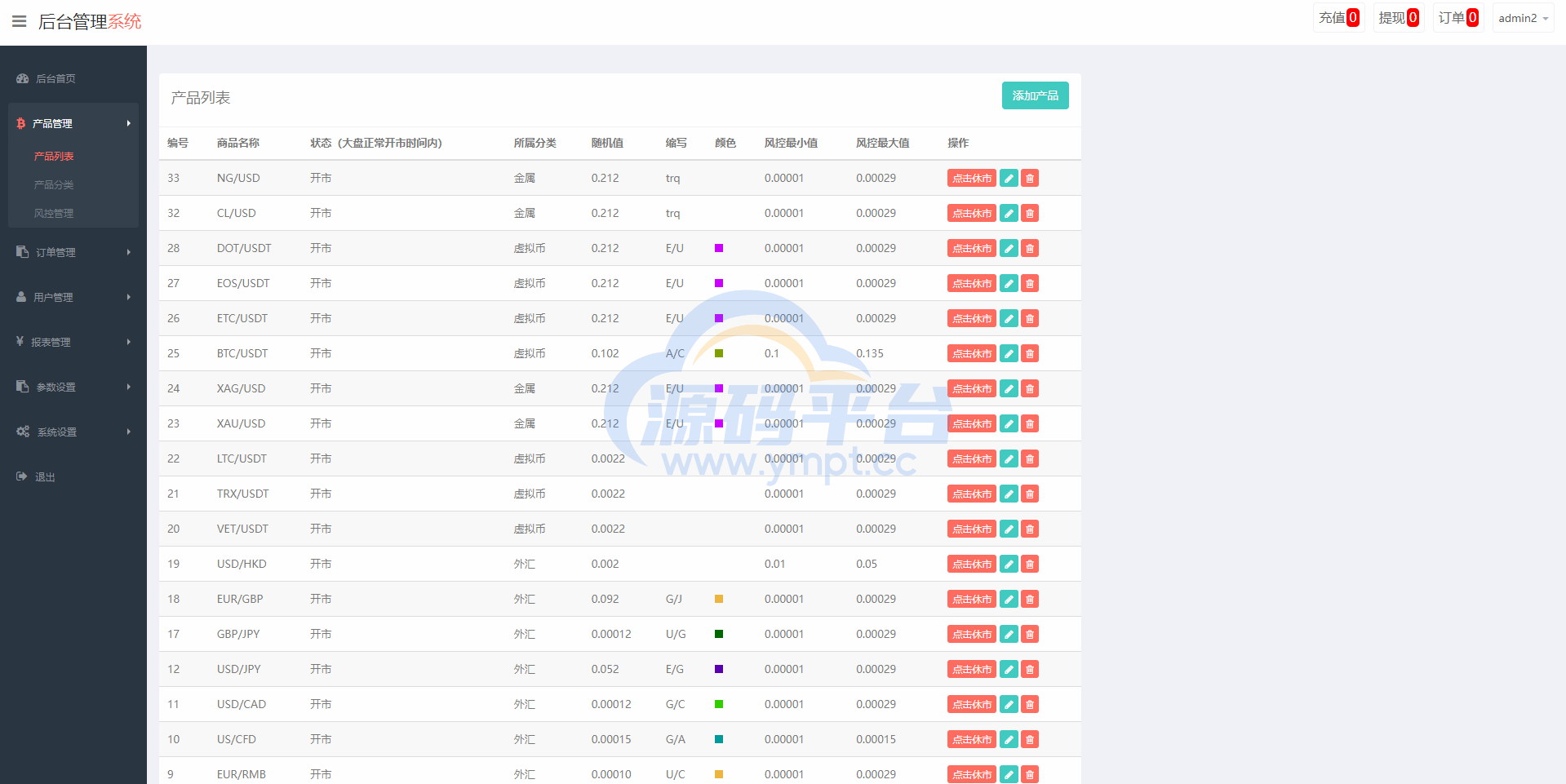1566x784 pixels.
Task: Click the US/CFD product name cell
Action: click(237, 739)
